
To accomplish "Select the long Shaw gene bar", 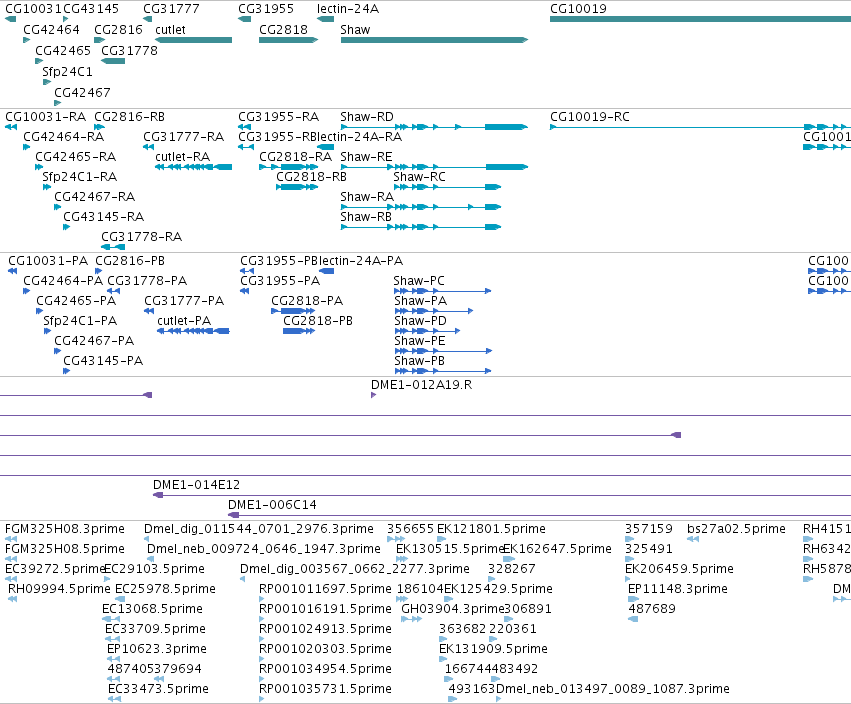I will tap(434, 40).
